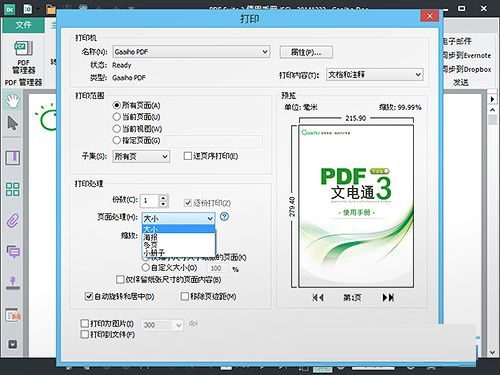
Task: Select the Hand tool in sidebar
Action: (x=13, y=101)
